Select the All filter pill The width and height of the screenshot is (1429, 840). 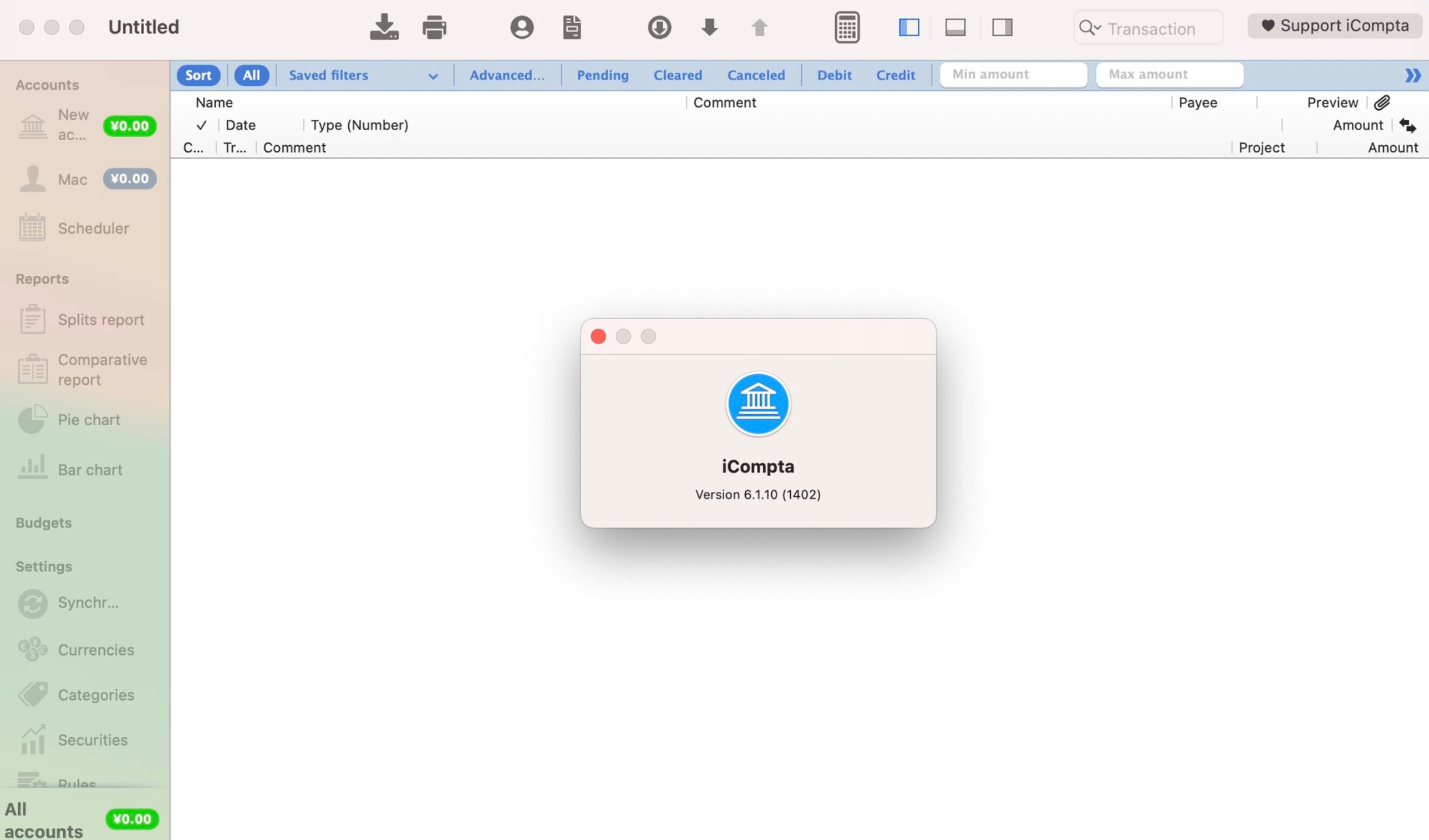click(x=251, y=75)
